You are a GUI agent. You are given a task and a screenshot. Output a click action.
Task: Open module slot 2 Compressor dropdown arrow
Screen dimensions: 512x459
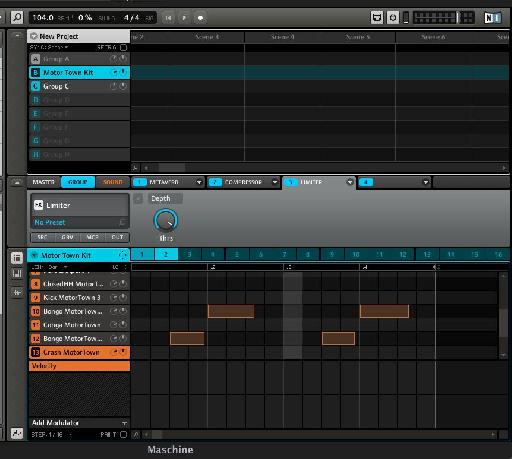275,182
